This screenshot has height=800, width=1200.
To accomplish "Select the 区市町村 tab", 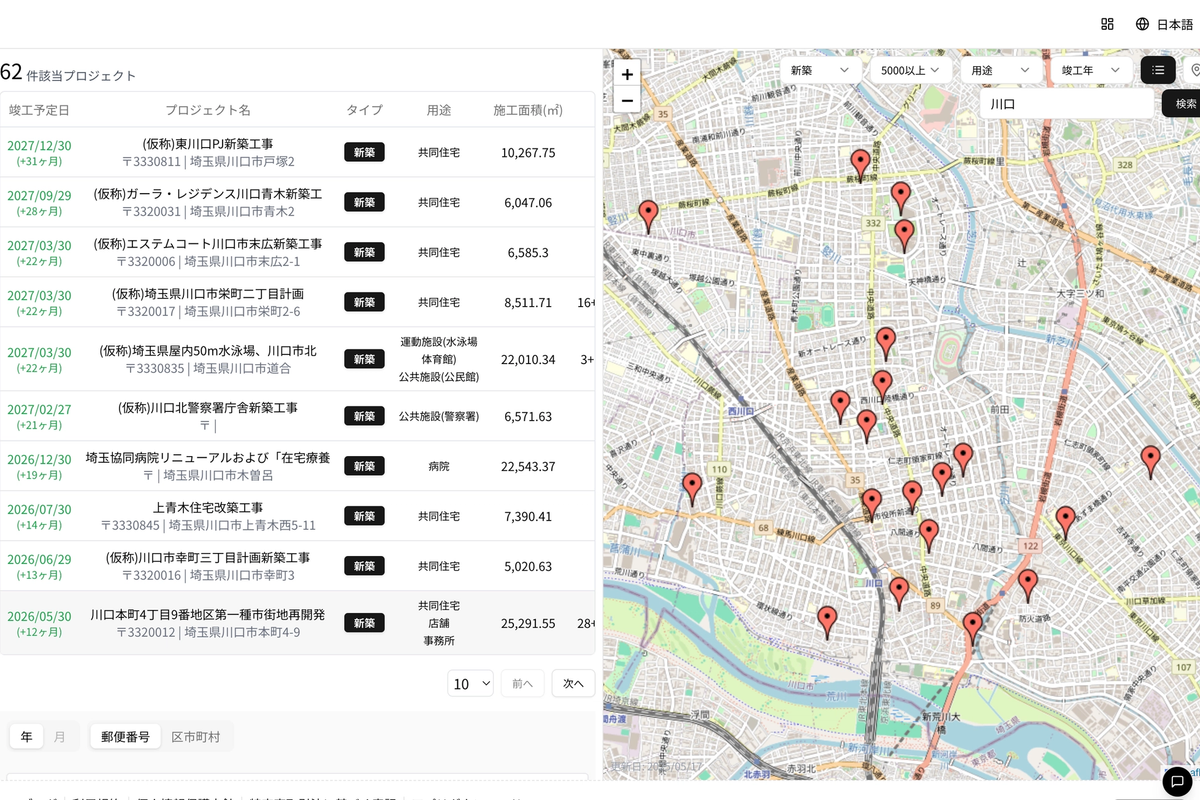I will (196, 736).
